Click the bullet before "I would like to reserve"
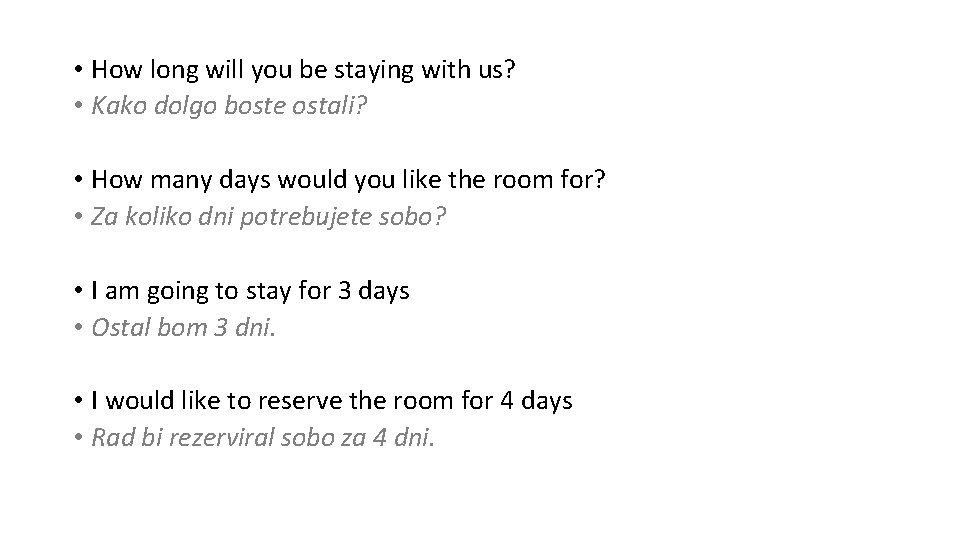Viewport: 960px width, 540px height. pos(77,401)
